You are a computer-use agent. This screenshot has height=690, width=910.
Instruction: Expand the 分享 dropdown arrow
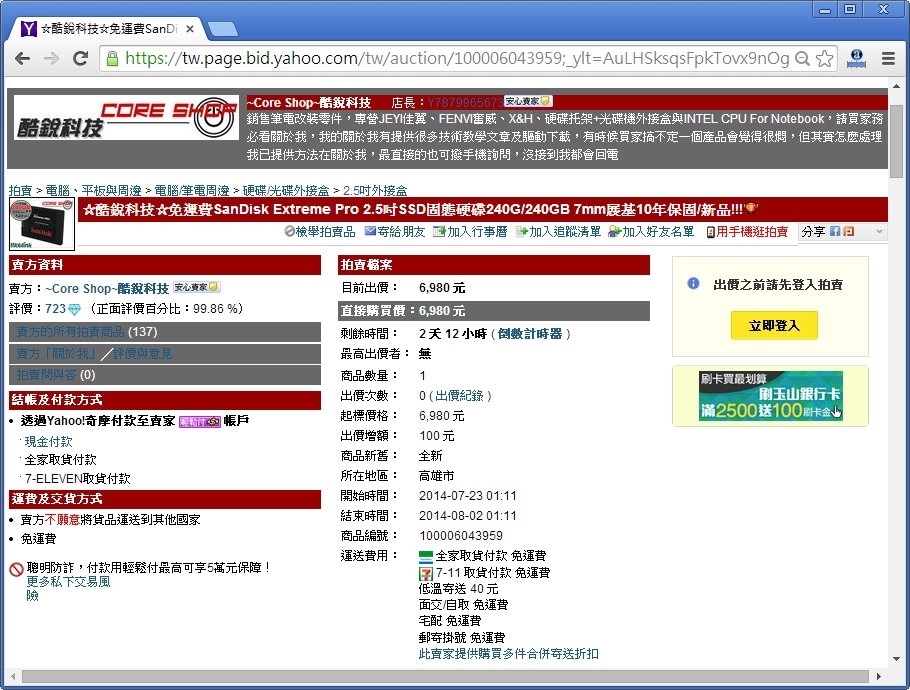[879, 232]
